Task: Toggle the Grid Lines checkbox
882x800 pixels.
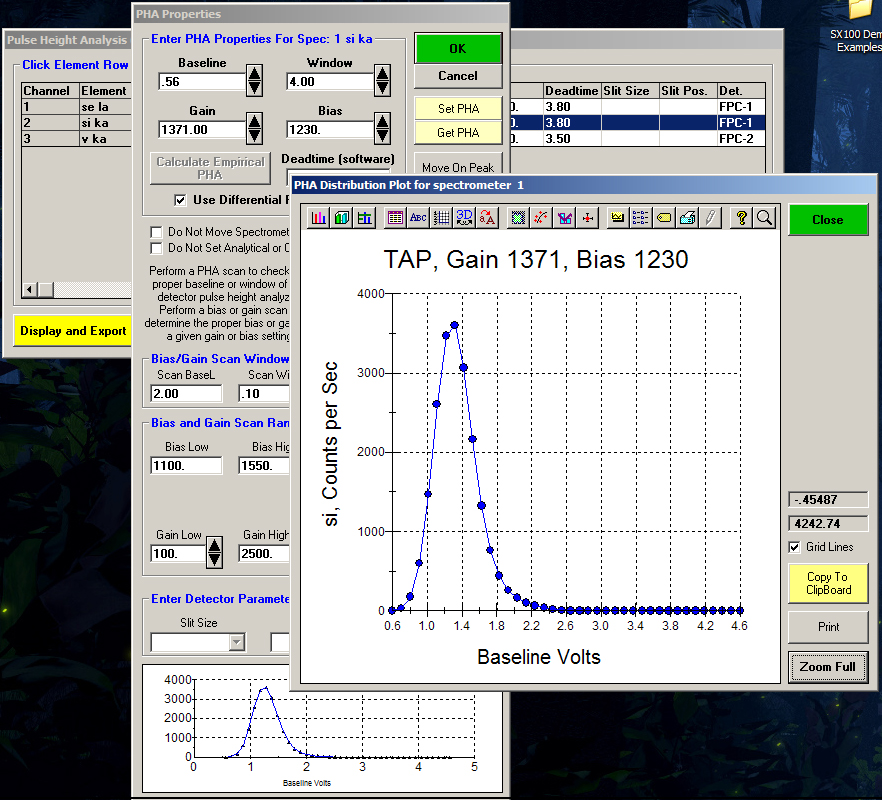Action: (x=795, y=547)
